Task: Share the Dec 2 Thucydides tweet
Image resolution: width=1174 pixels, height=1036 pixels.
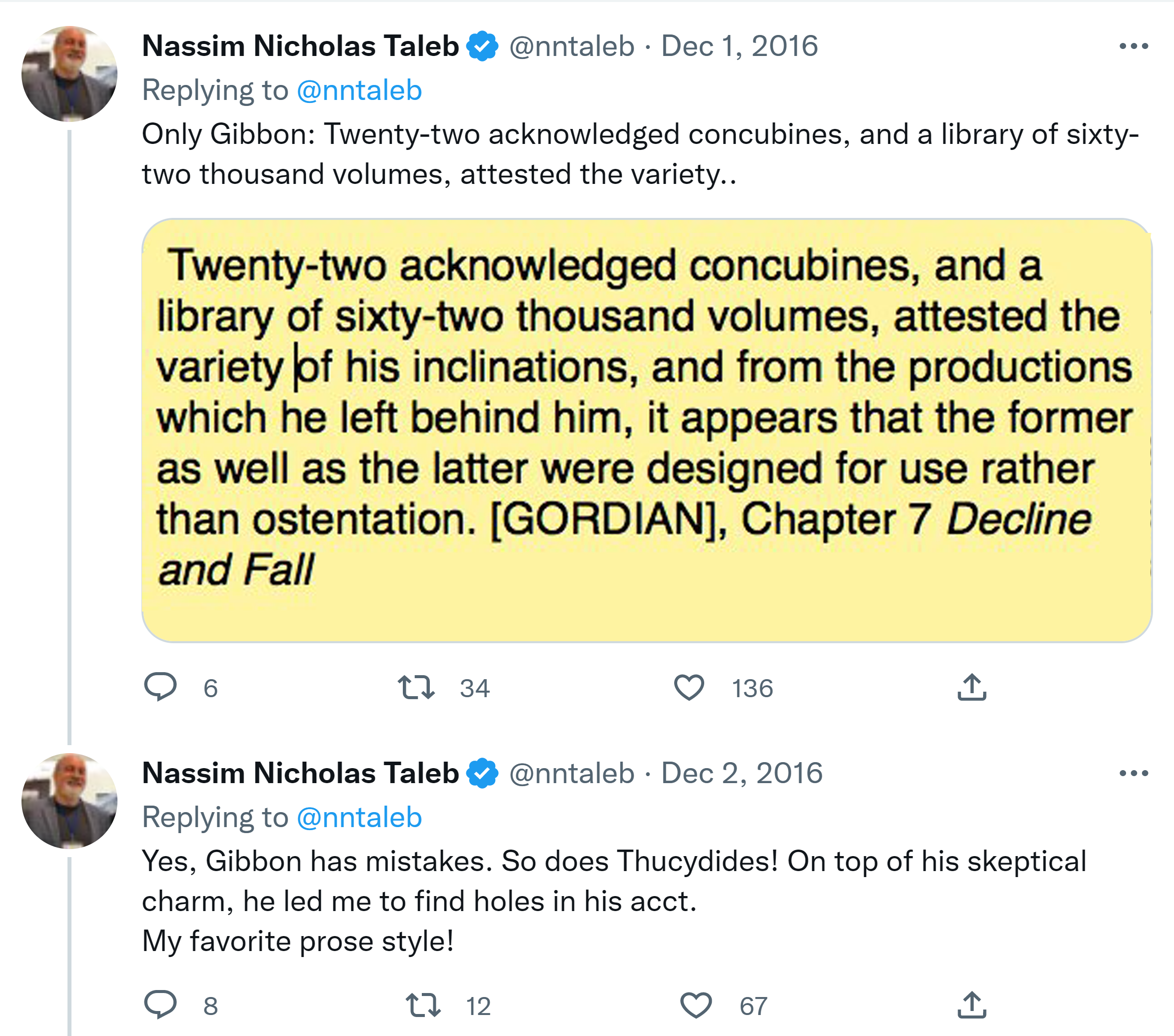Action: pos(972,1006)
